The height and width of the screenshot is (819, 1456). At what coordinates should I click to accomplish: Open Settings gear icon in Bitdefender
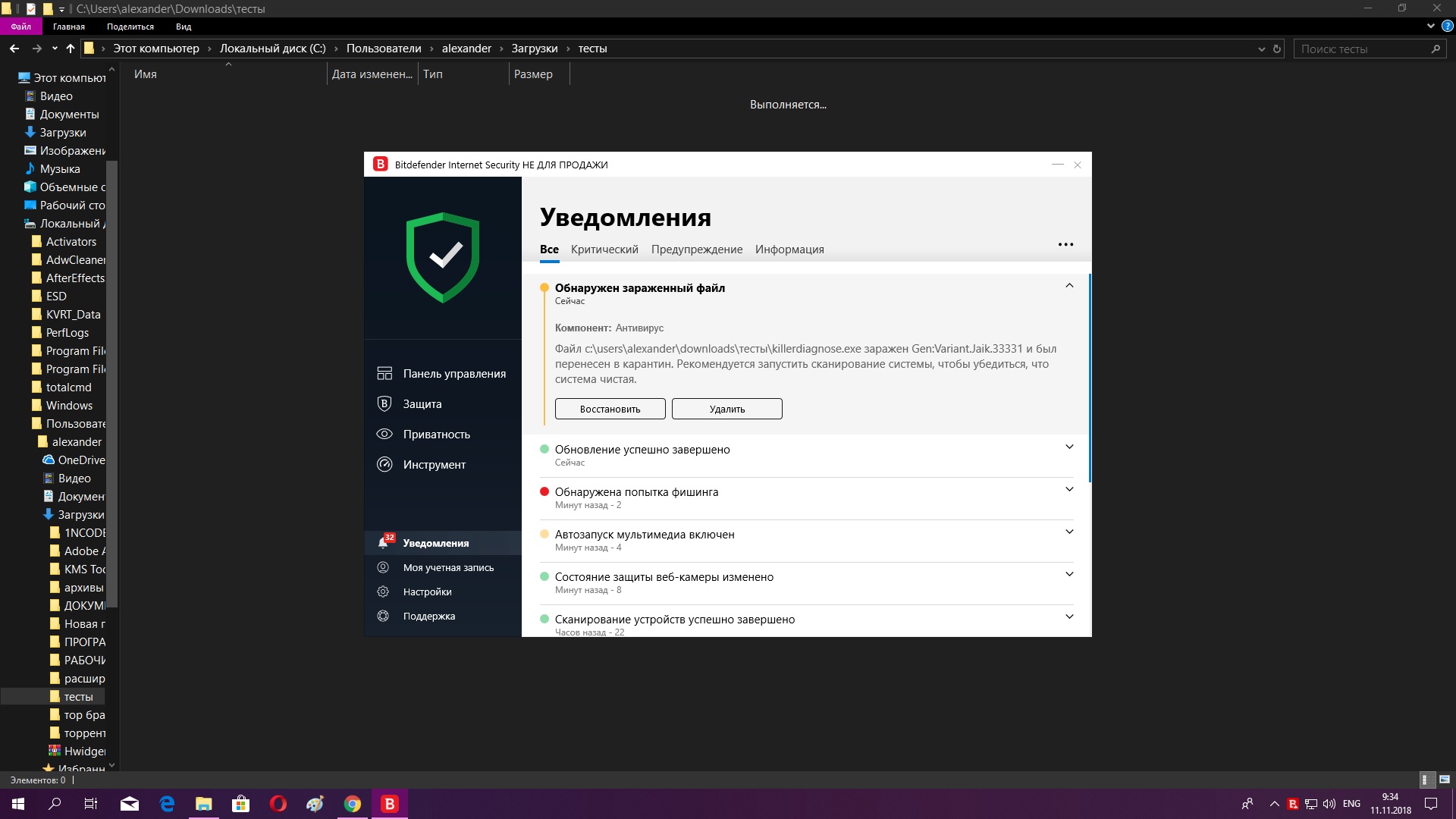[x=384, y=591]
